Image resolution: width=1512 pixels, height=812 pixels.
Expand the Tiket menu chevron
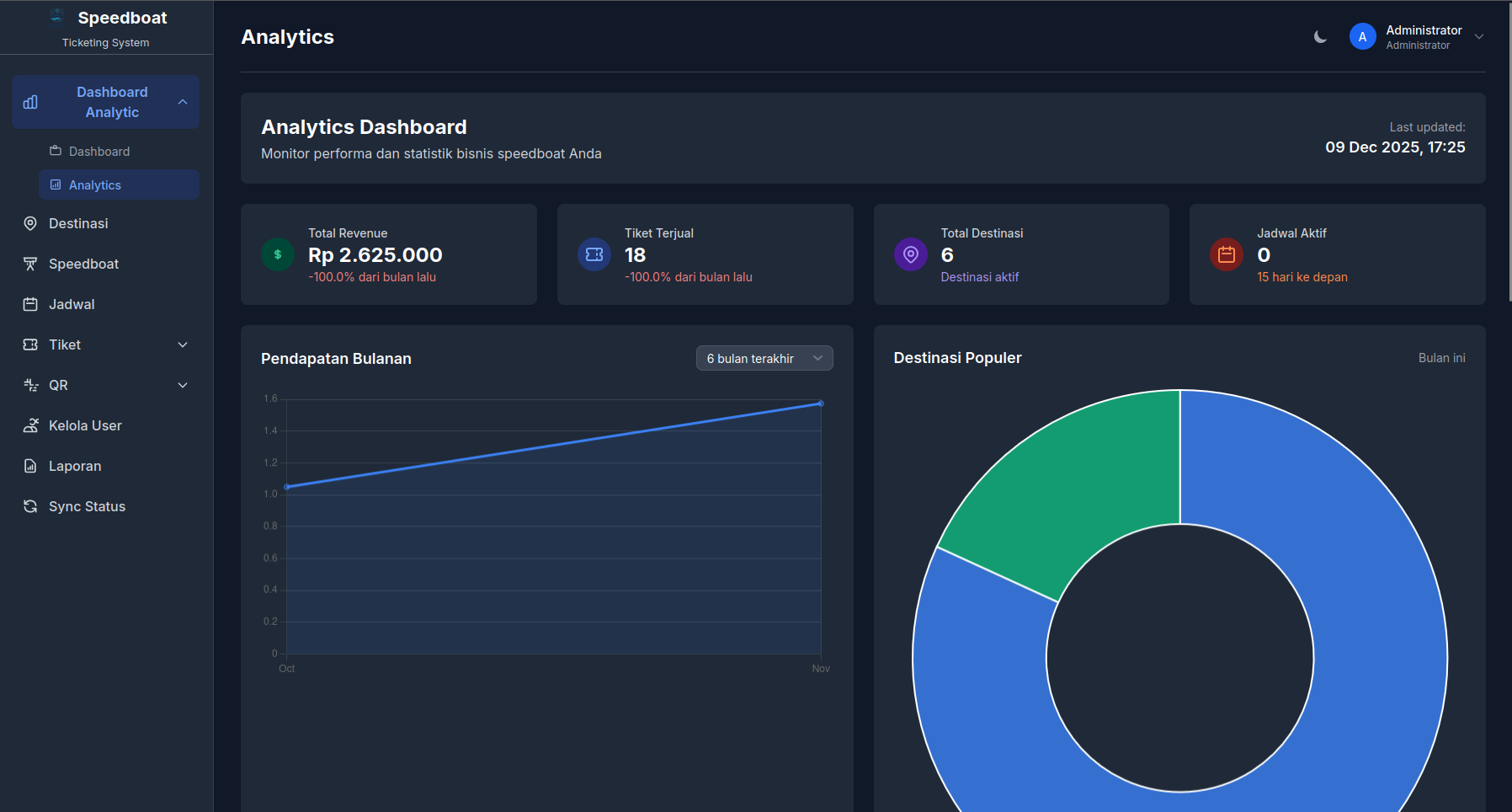(x=183, y=345)
